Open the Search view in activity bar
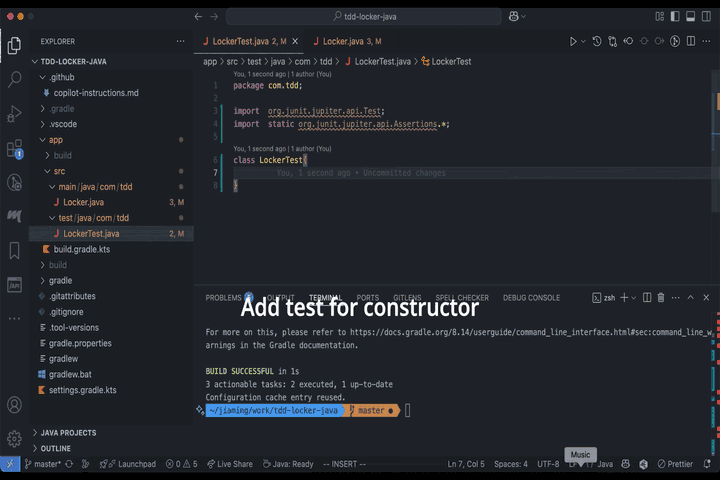The image size is (720, 480). pyautogui.click(x=14, y=79)
